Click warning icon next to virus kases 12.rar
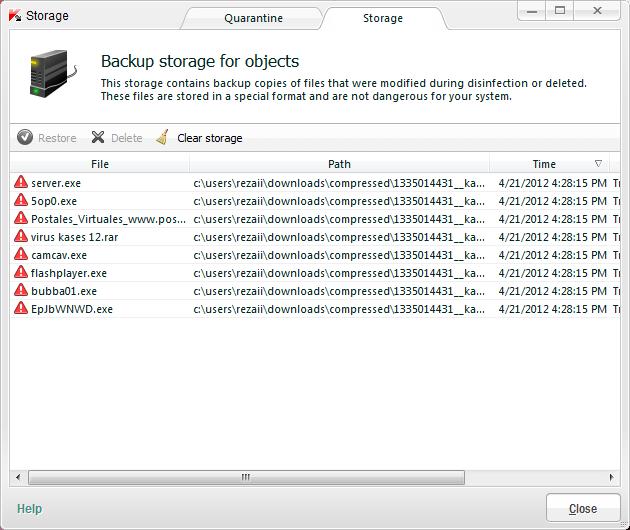The width and height of the screenshot is (630, 530). 21,236
